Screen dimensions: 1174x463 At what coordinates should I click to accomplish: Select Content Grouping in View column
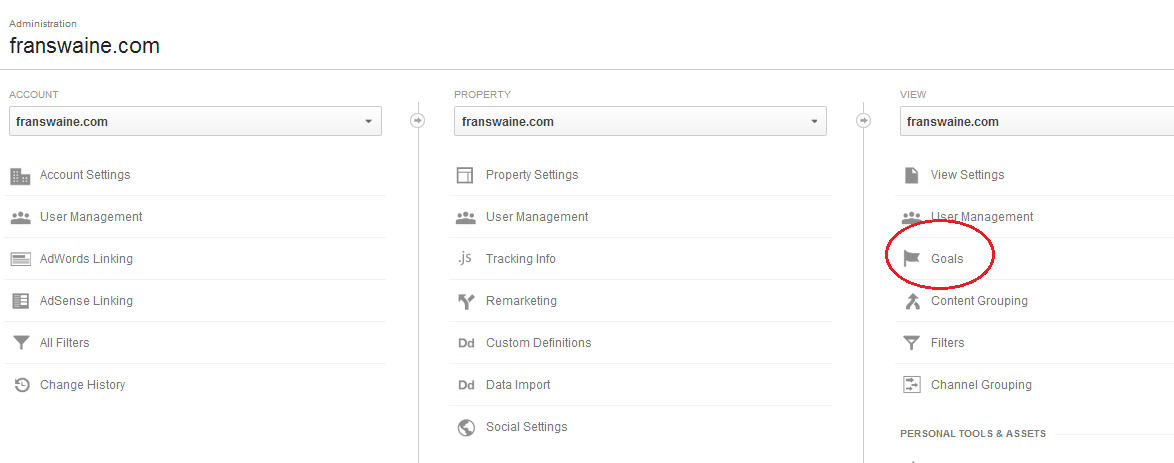(x=979, y=301)
